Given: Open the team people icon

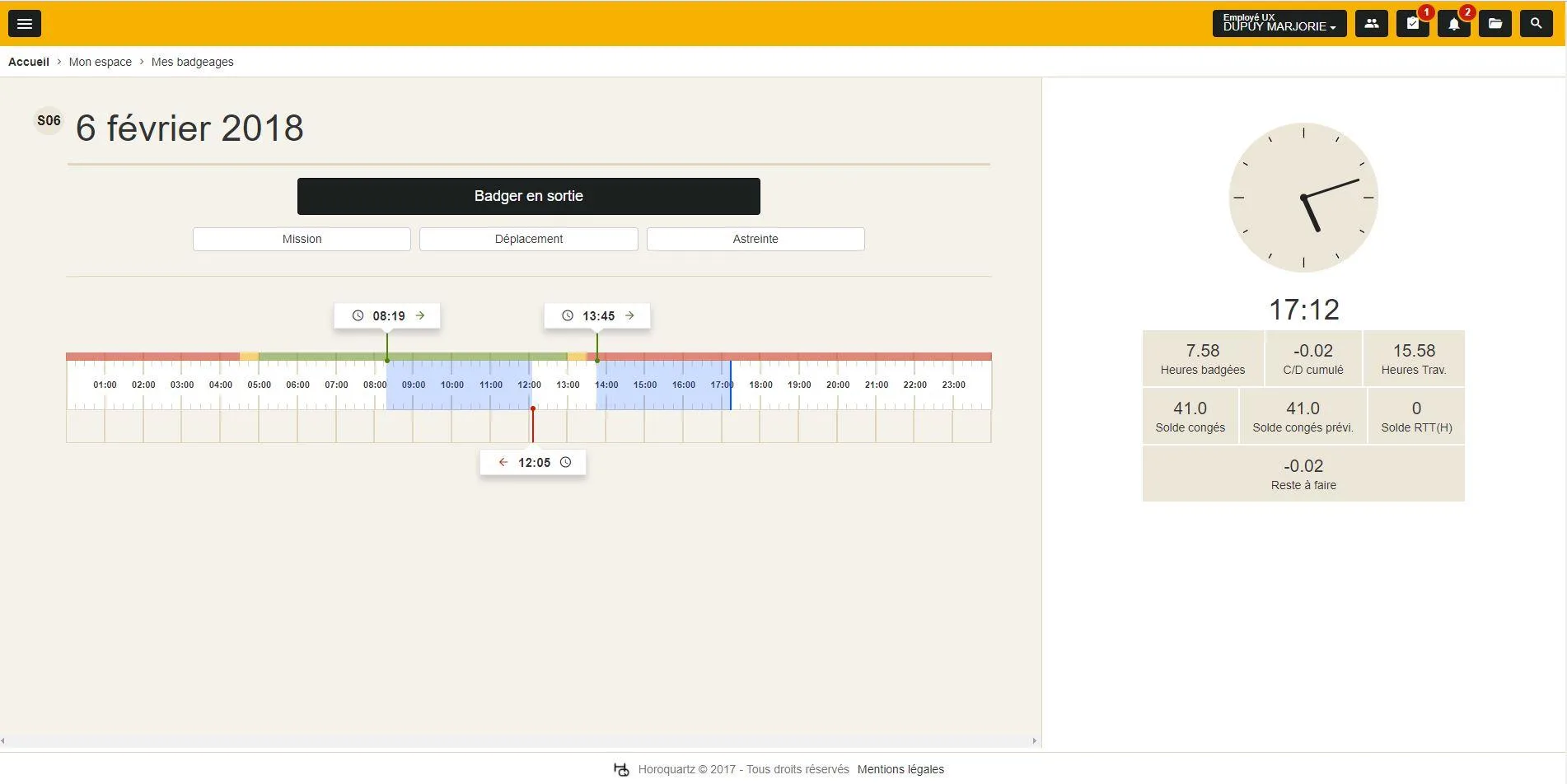Looking at the screenshot, I should pos(1372,24).
